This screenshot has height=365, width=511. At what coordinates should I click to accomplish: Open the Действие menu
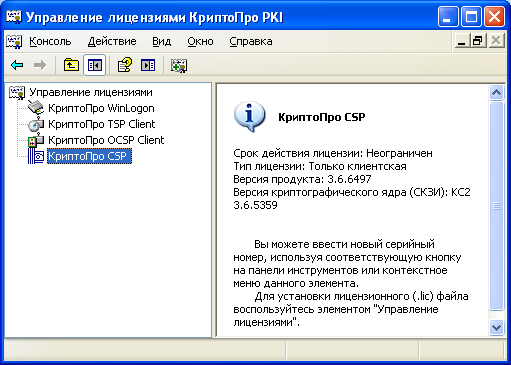112,41
